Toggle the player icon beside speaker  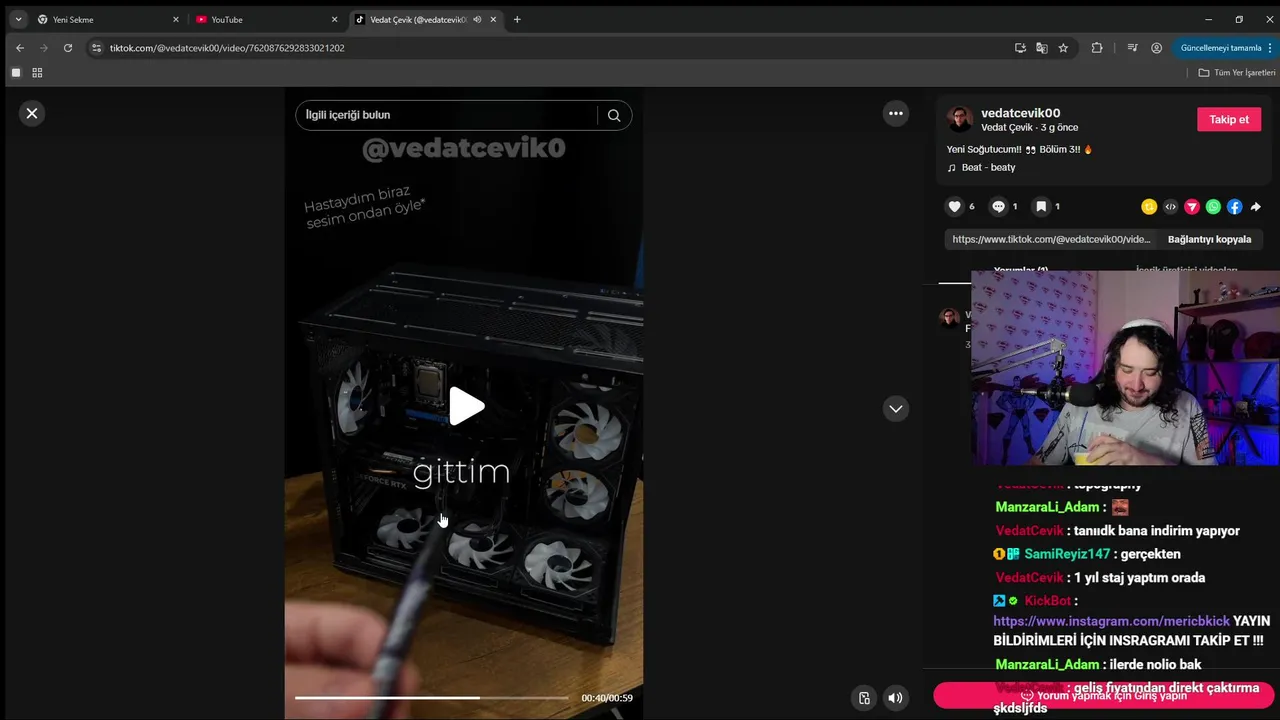pyautogui.click(x=865, y=698)
